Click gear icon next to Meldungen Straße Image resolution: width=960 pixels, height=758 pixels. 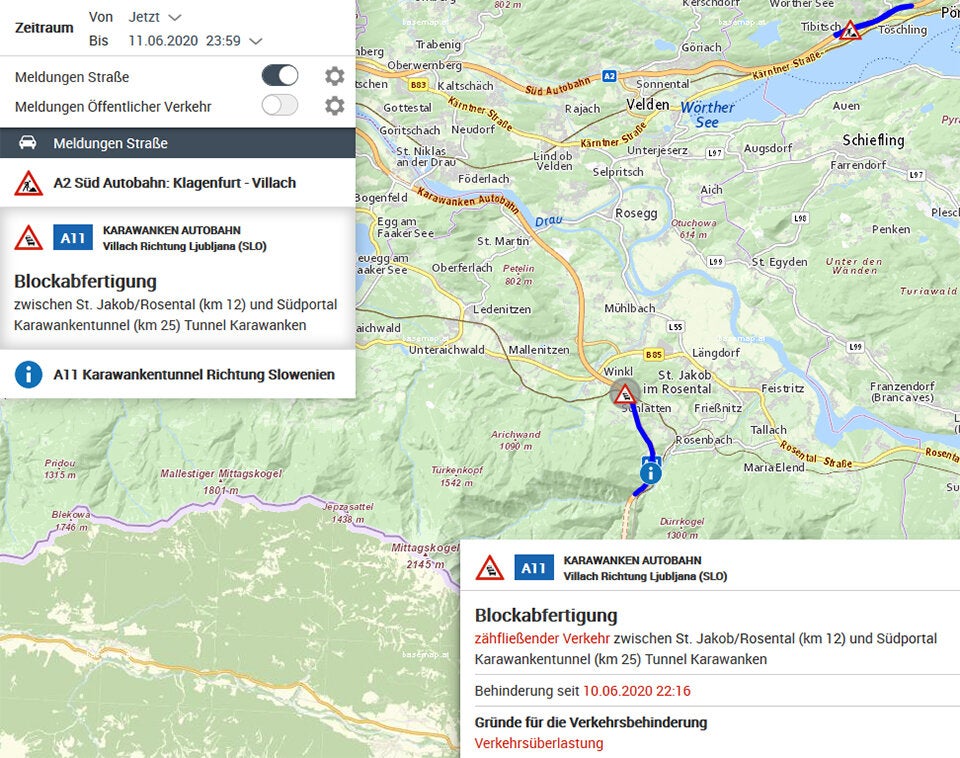click(x=334, y=76)
